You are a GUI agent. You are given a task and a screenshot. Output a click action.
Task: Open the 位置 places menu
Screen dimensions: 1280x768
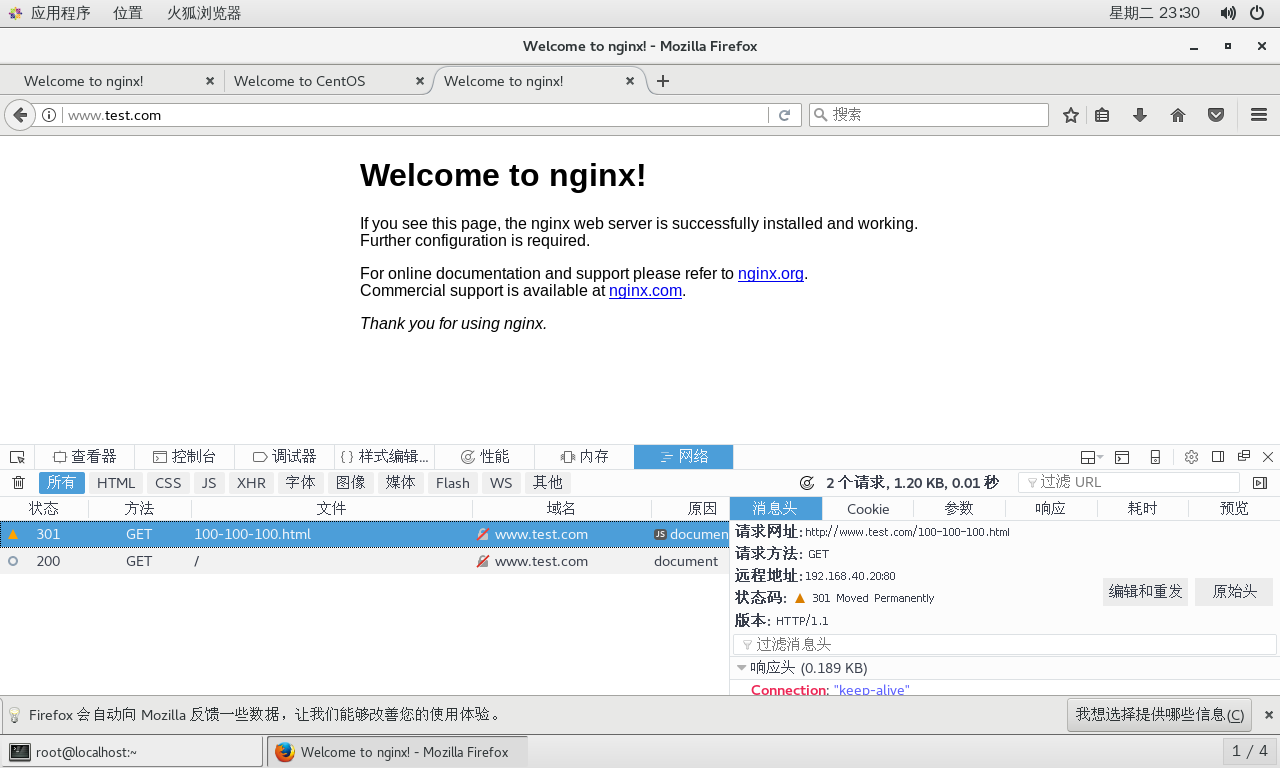coord(128,13)
